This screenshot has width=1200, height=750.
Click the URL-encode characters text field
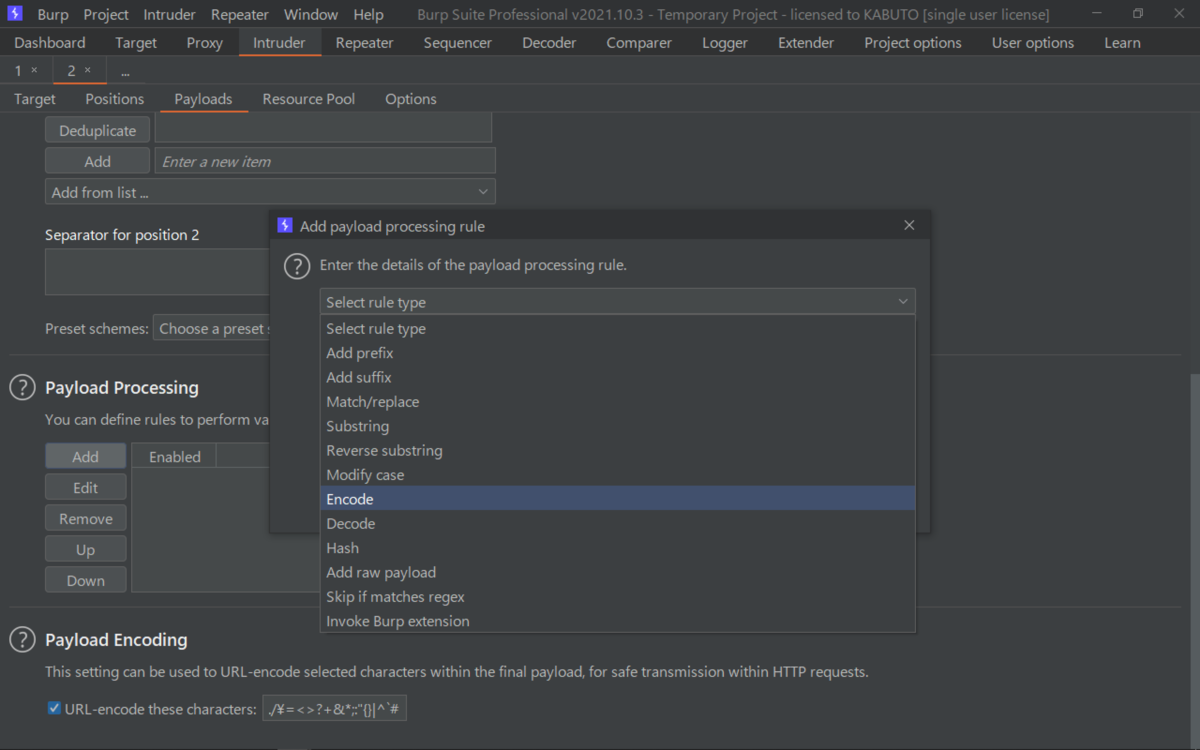coord(335,709)
